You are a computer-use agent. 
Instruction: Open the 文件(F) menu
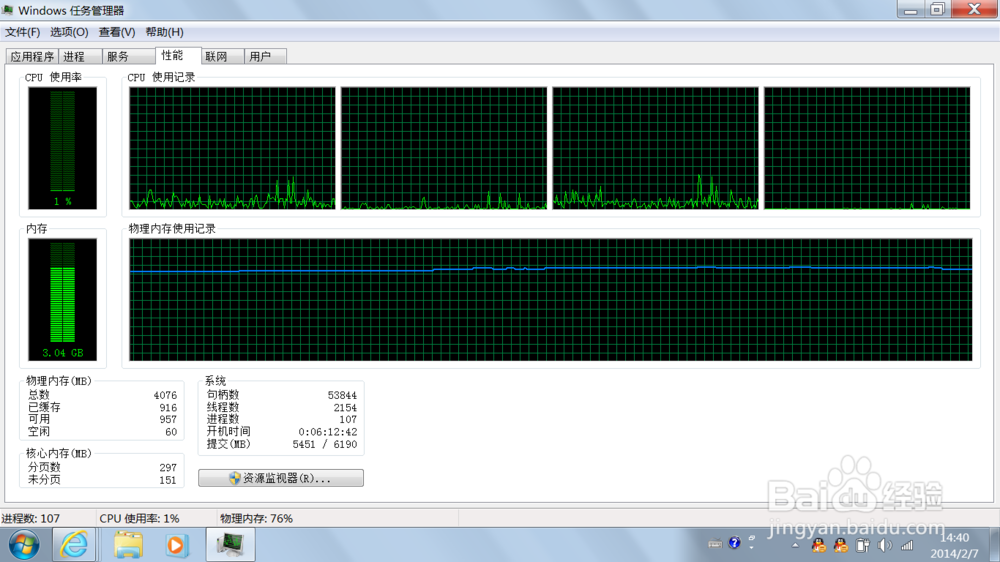(22, 32)
